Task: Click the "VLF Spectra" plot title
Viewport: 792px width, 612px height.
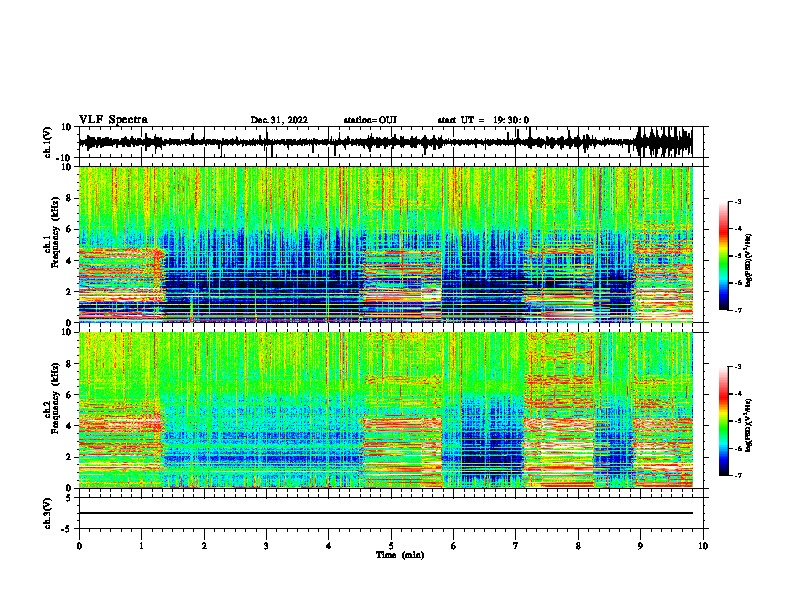Action: (113, 120)
